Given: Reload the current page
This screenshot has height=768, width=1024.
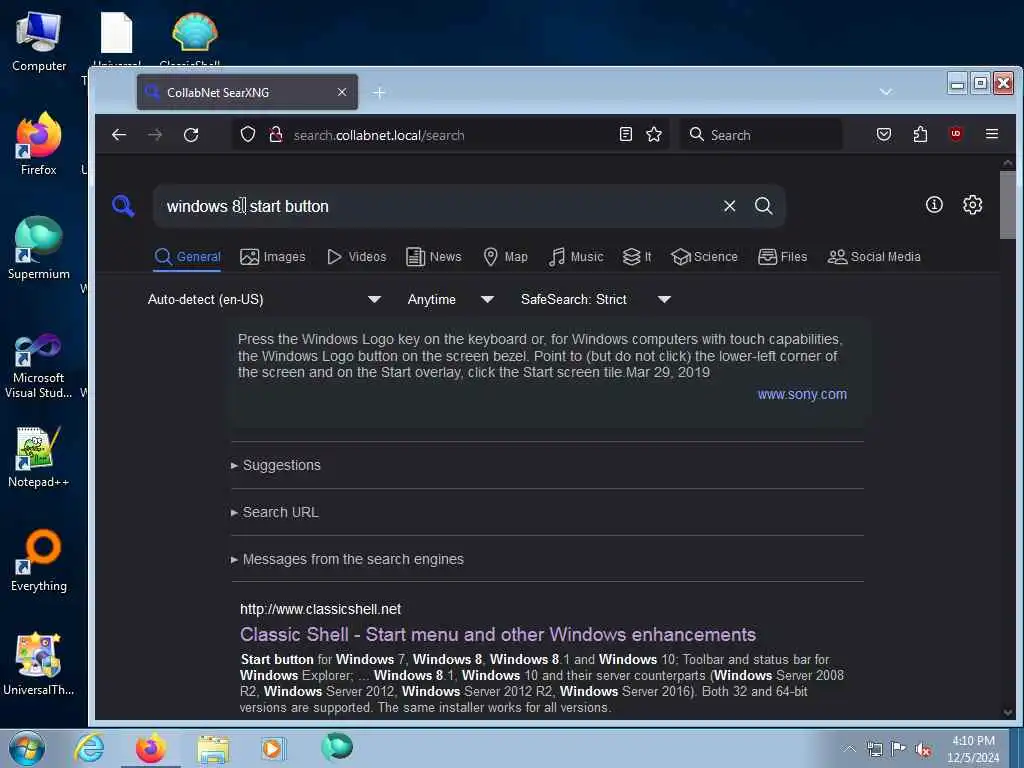Looking at the screenshot, I should [191, 135].
